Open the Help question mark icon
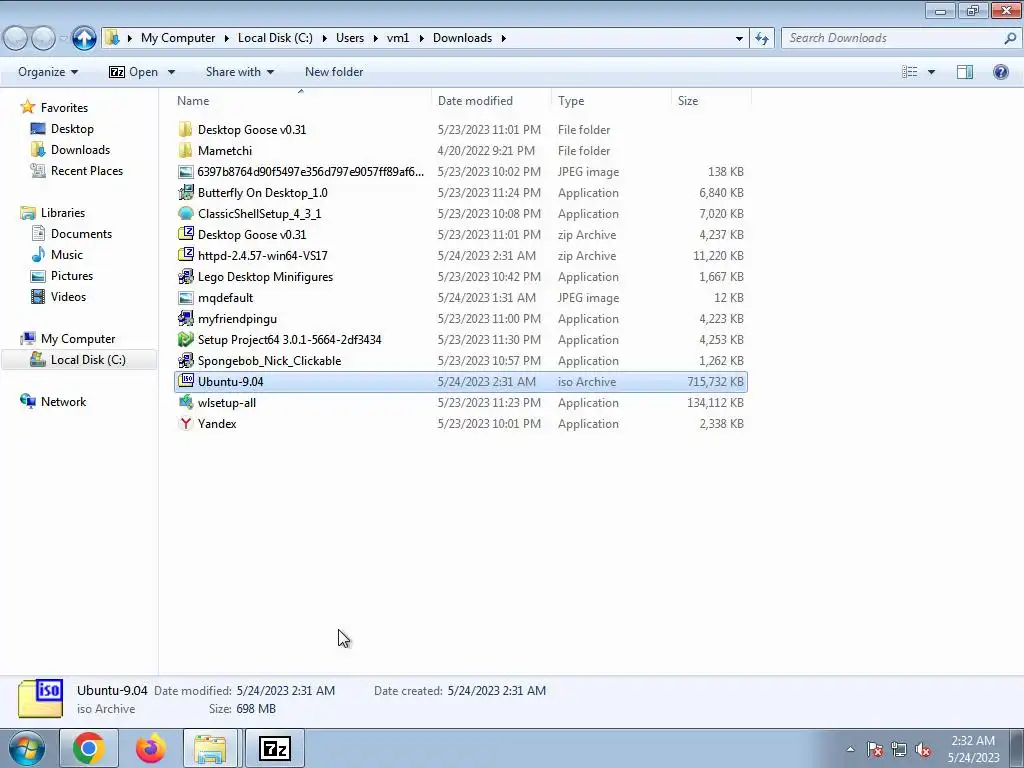The width and height of the screenshot is (1024, 768). 1000,72
